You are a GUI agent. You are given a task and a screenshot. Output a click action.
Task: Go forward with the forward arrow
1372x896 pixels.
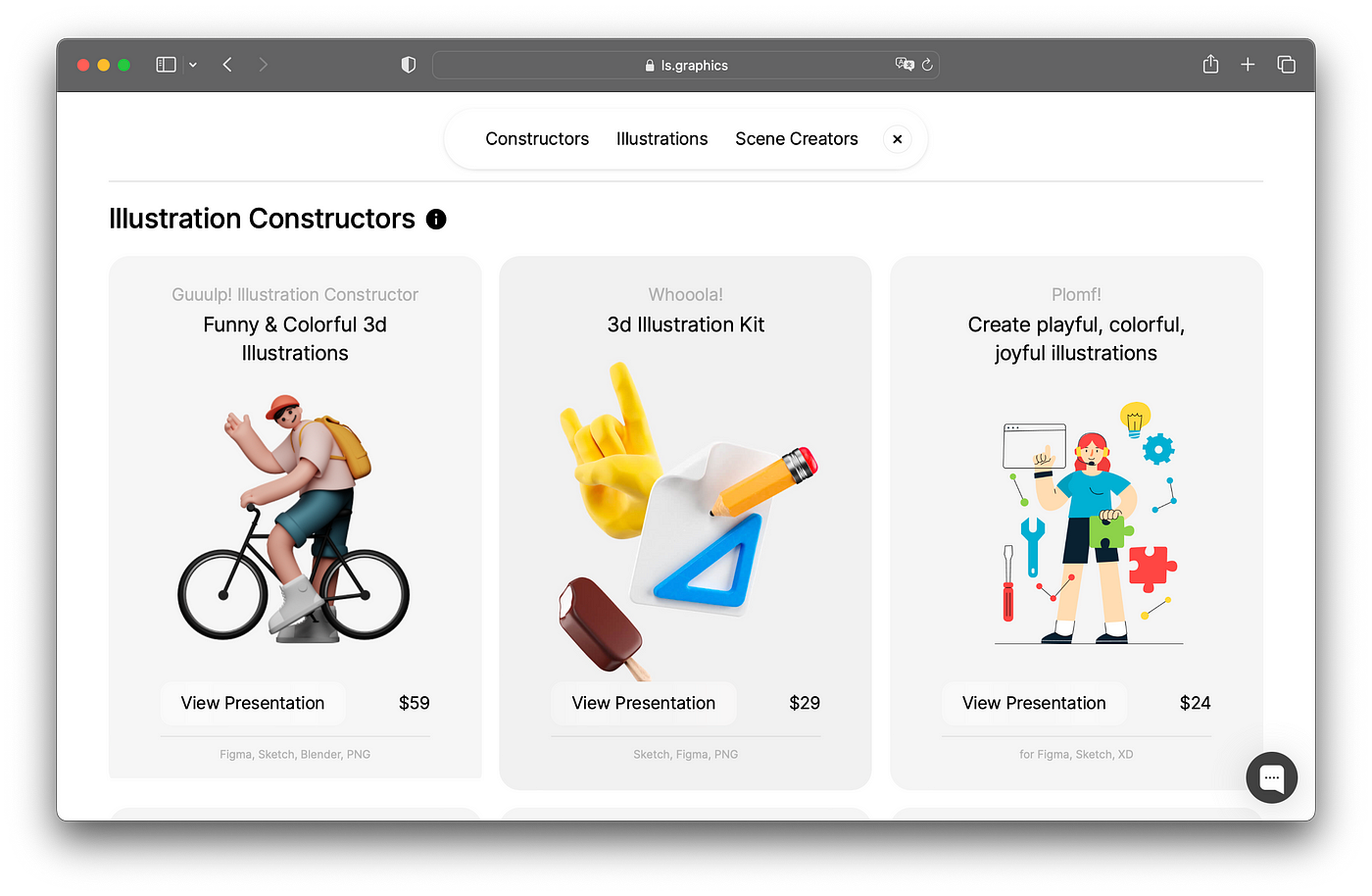tap(263, 65)
